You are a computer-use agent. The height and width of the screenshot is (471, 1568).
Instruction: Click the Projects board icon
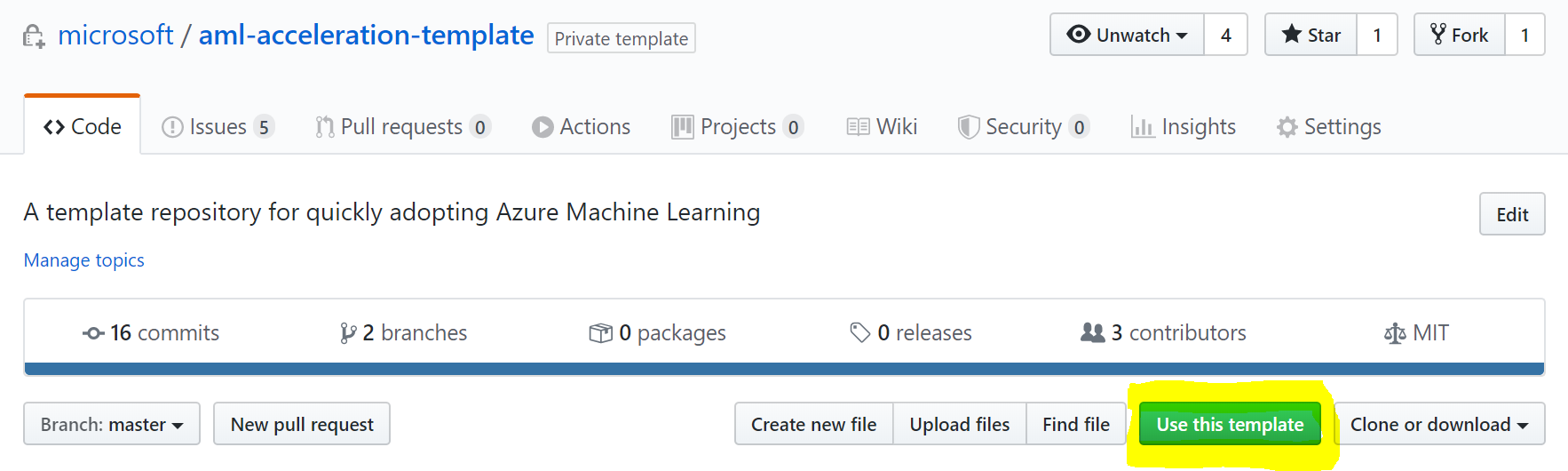click(683, 127)
